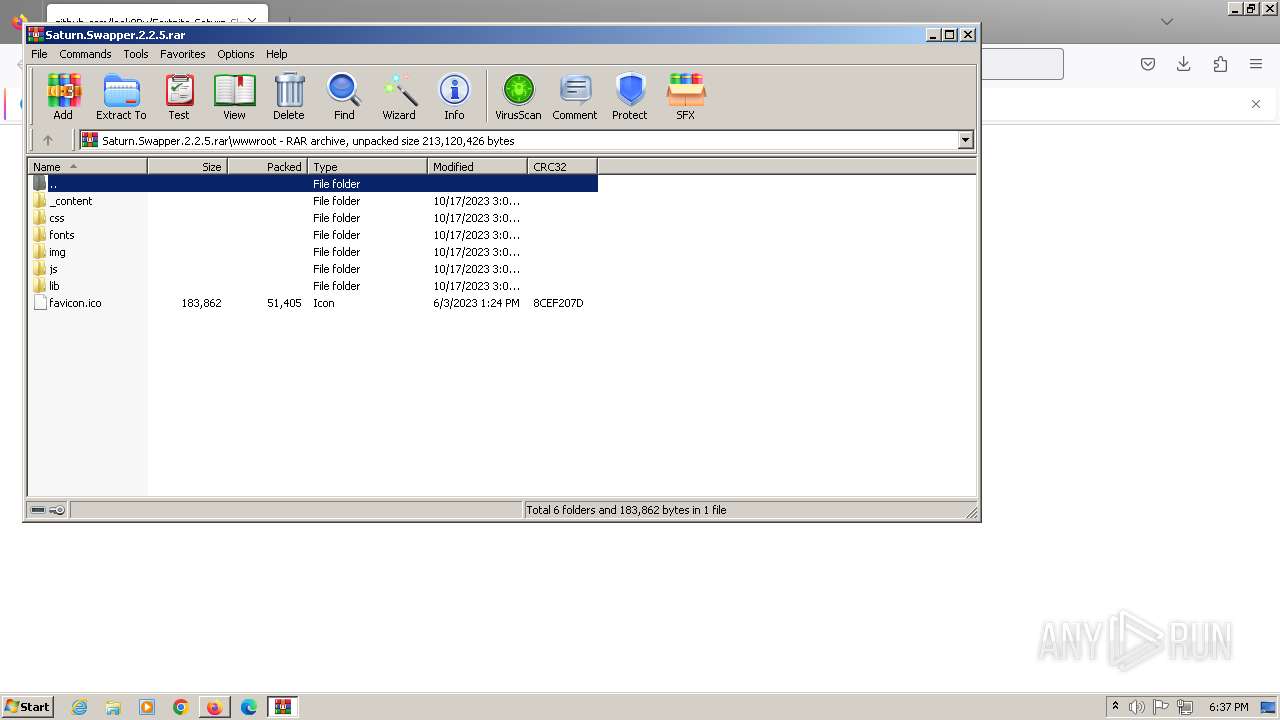This screenshot has width=1280, height=720.
Task: Click the 183,862 size value
Action: pos(201,303)
